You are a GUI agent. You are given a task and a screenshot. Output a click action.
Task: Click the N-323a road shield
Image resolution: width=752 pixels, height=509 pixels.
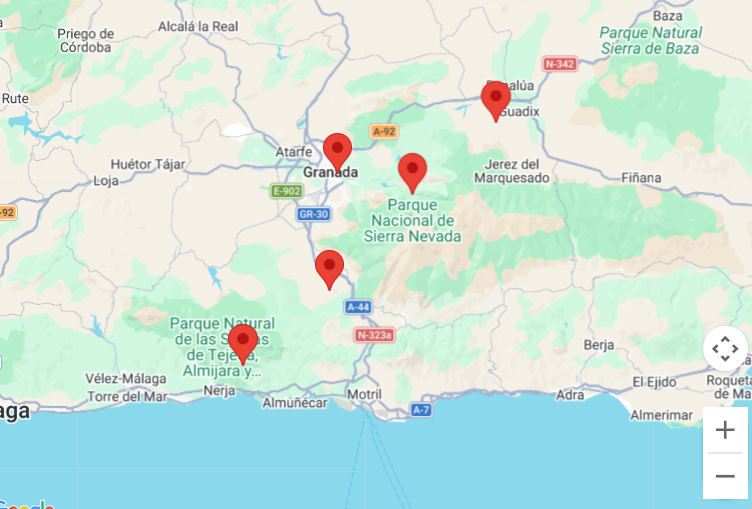pos(374,335)
